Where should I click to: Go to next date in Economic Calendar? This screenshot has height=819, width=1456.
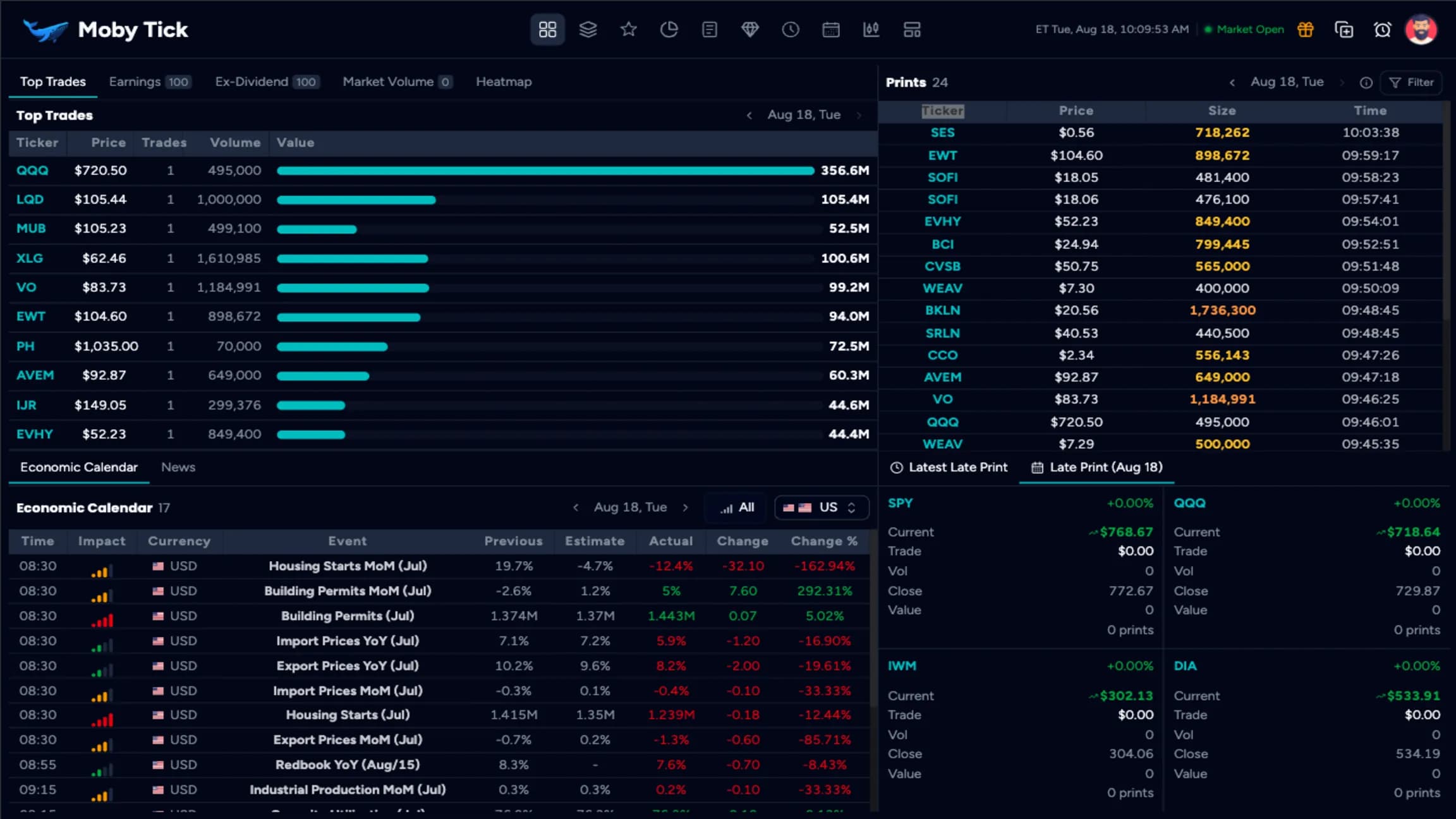click(685, 507)
